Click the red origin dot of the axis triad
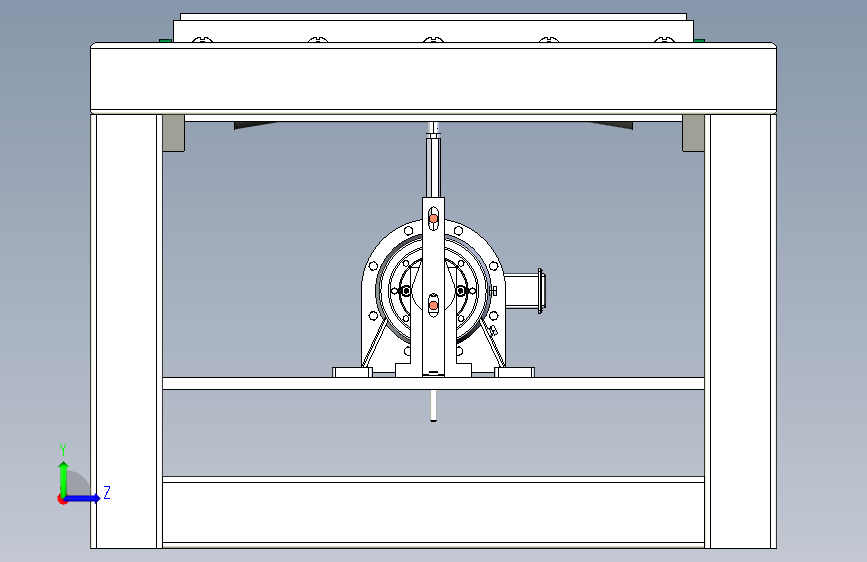867x562 pixels. tap(62, 499)
